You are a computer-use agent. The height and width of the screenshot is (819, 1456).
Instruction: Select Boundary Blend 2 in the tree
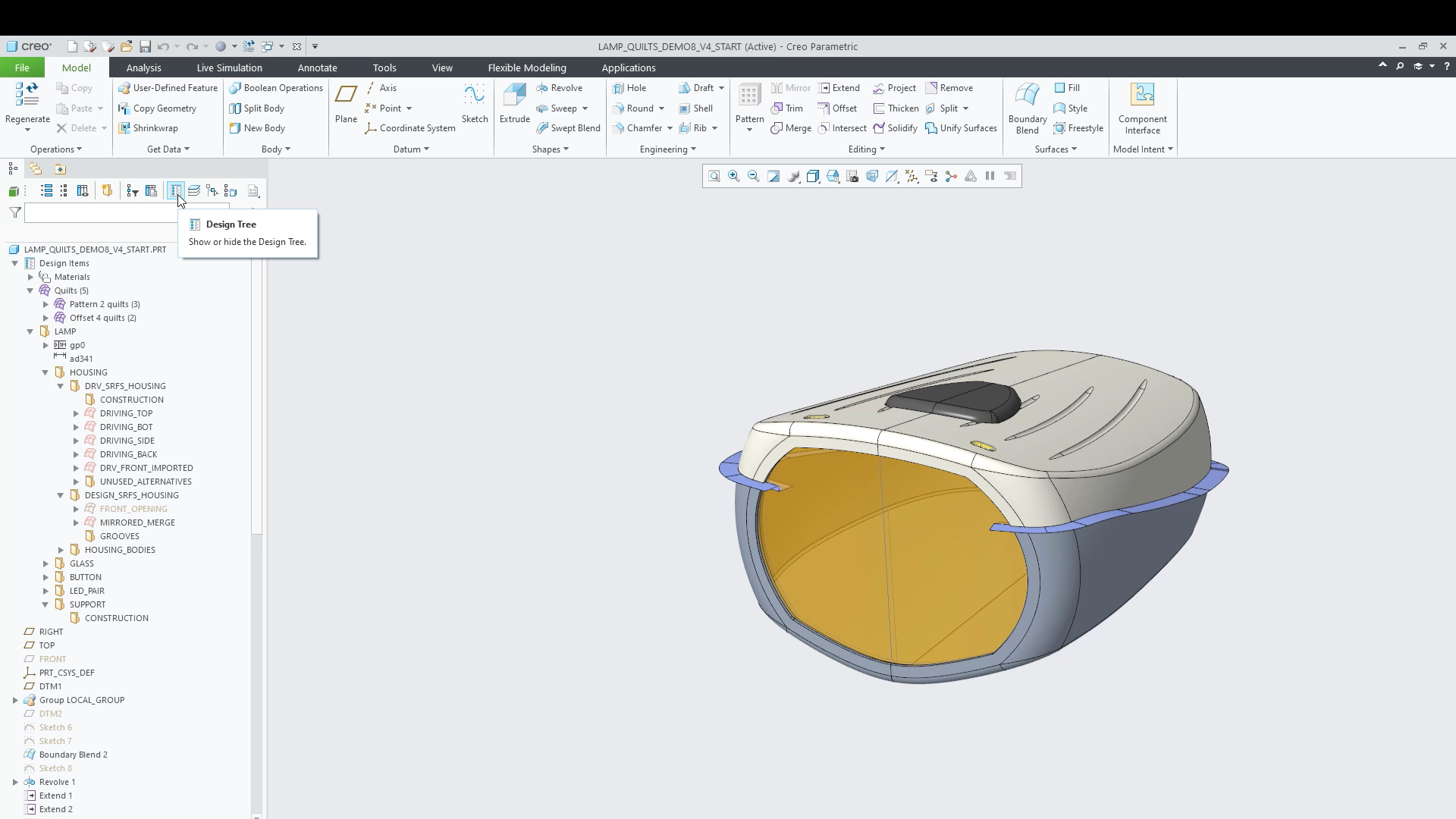[x=73, y=755]
